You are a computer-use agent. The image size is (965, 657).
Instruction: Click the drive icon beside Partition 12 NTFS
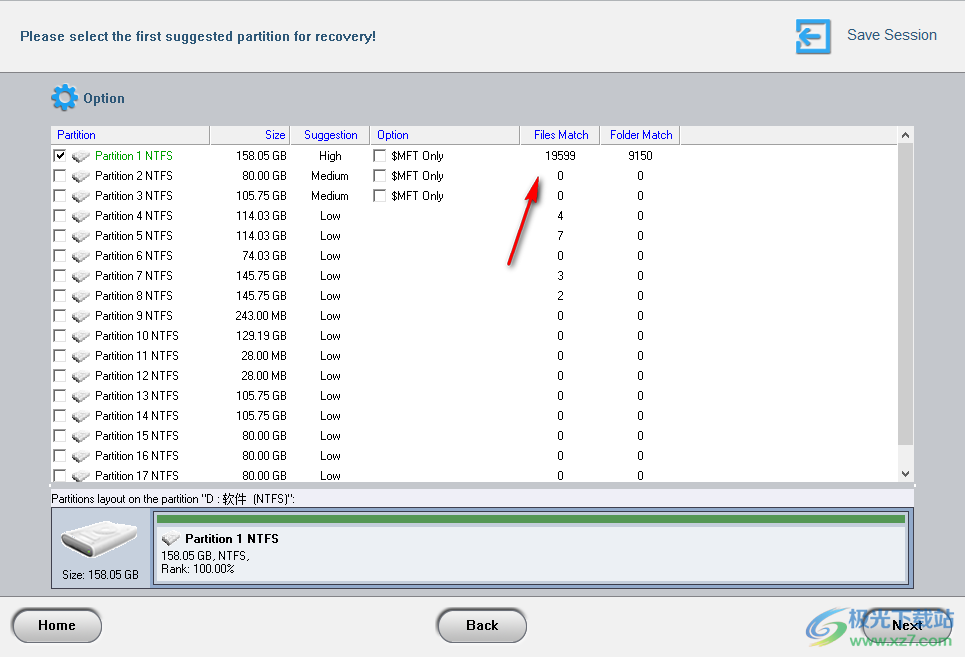pos(81,376)
